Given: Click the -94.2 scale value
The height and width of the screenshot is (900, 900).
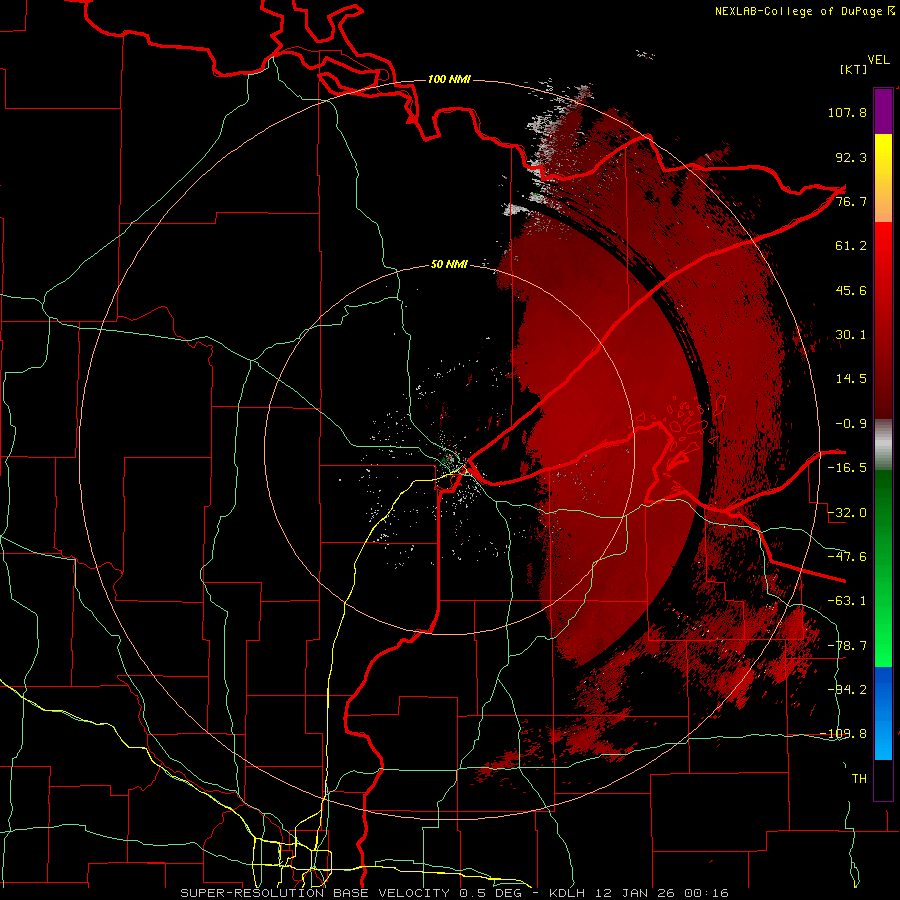Looking at the screenshot, I should tap(847, 689).
